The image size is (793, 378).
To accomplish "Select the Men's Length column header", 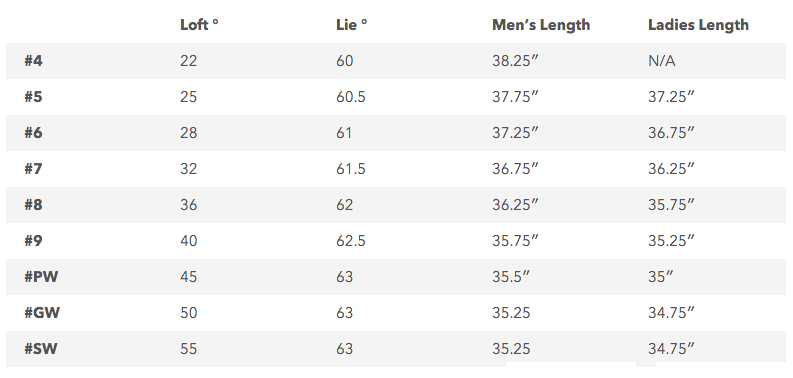I will 541,25.
